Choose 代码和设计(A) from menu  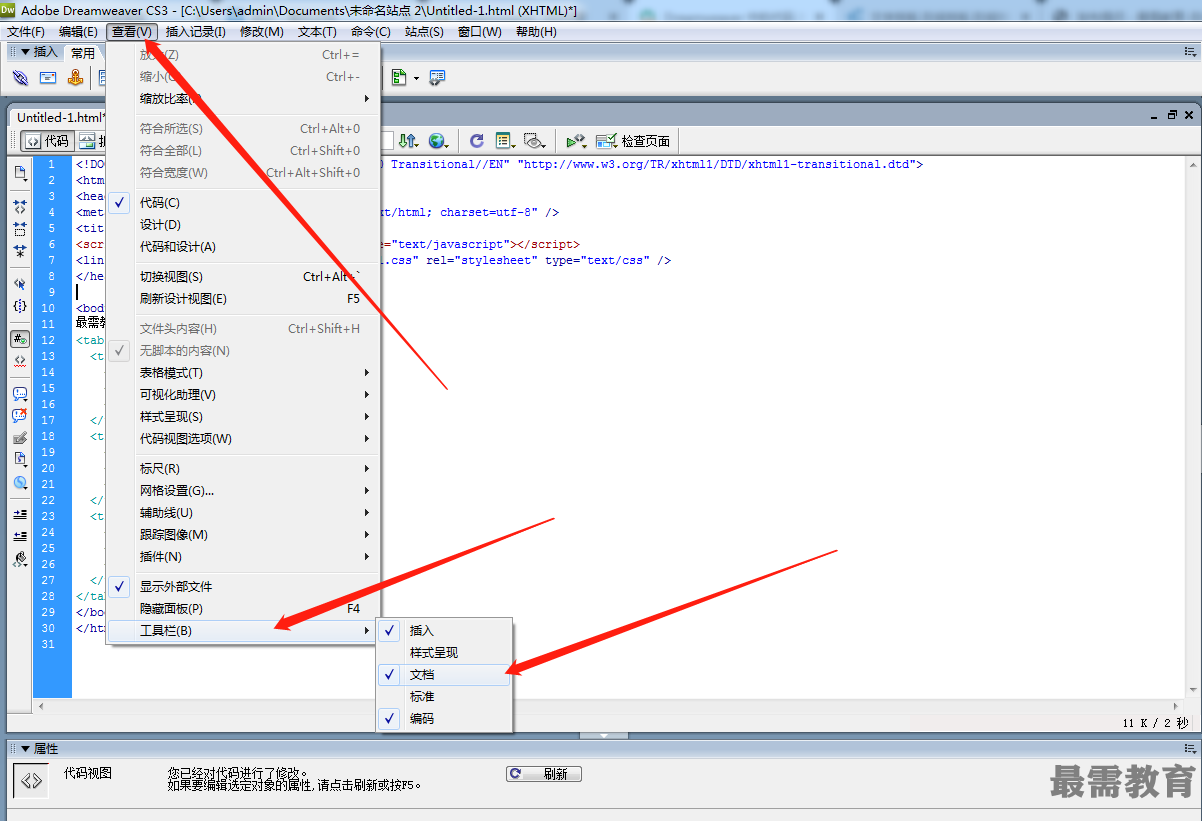coord(243,247)
